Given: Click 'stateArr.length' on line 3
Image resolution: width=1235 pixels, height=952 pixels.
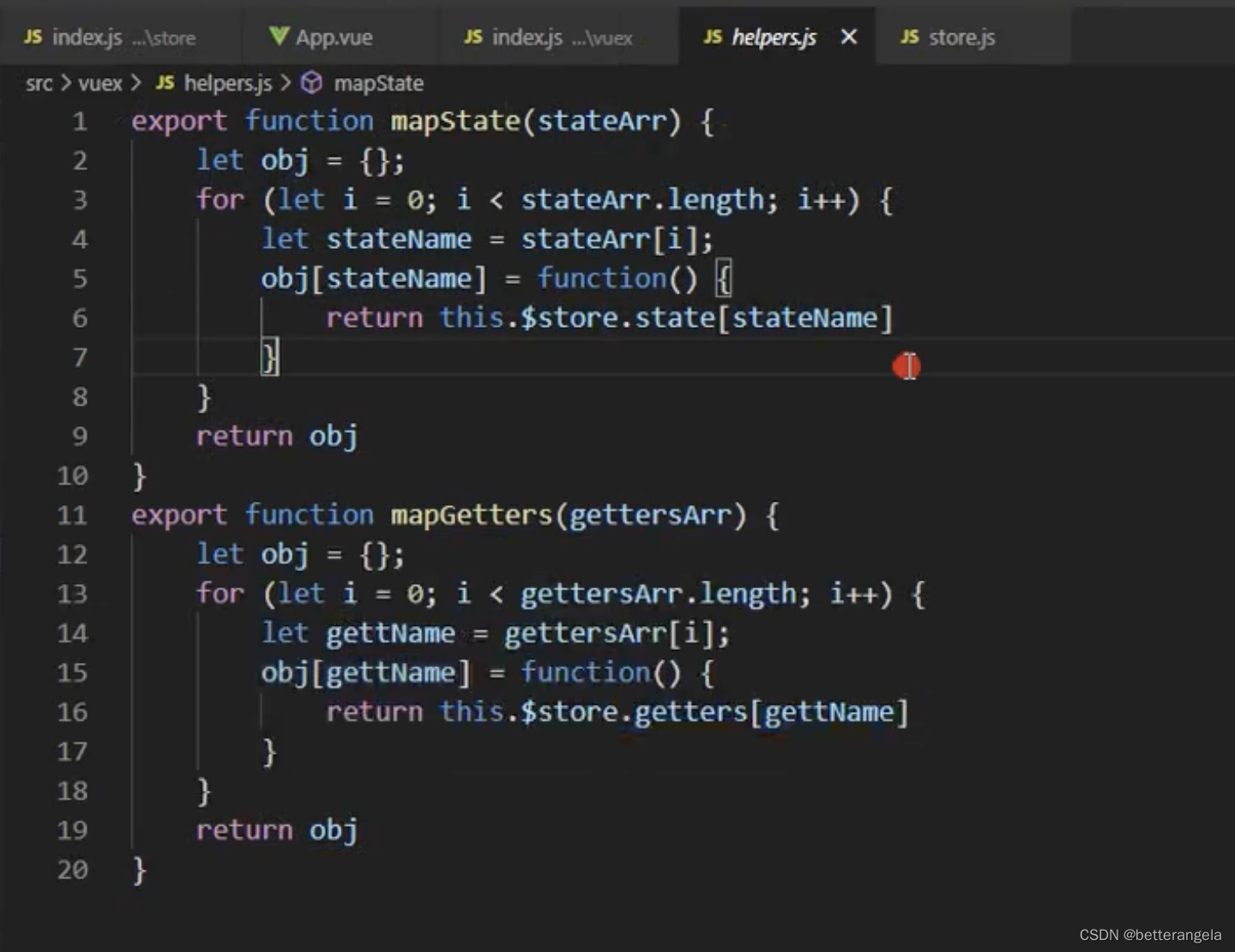Looking at the screenshot, I should (x=642, y=200).
